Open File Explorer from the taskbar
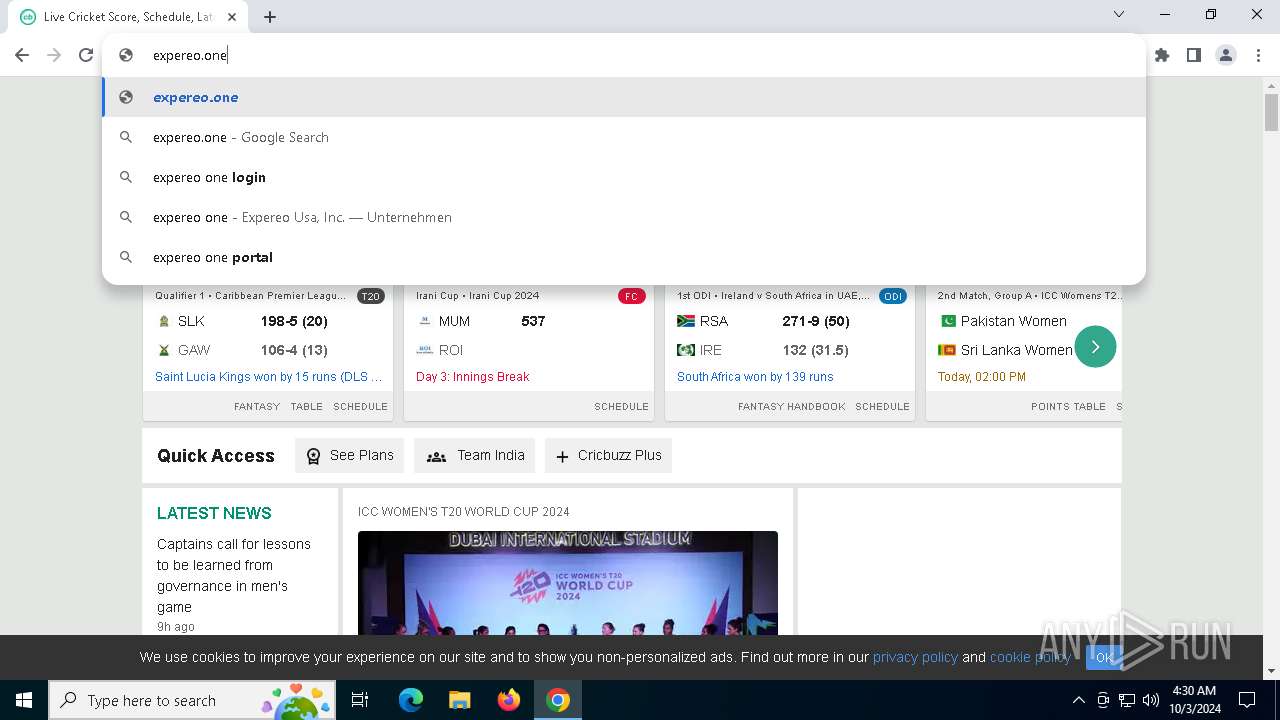Image resolution: width=1280 pixels, height=720 pixels. pos(460,700)
